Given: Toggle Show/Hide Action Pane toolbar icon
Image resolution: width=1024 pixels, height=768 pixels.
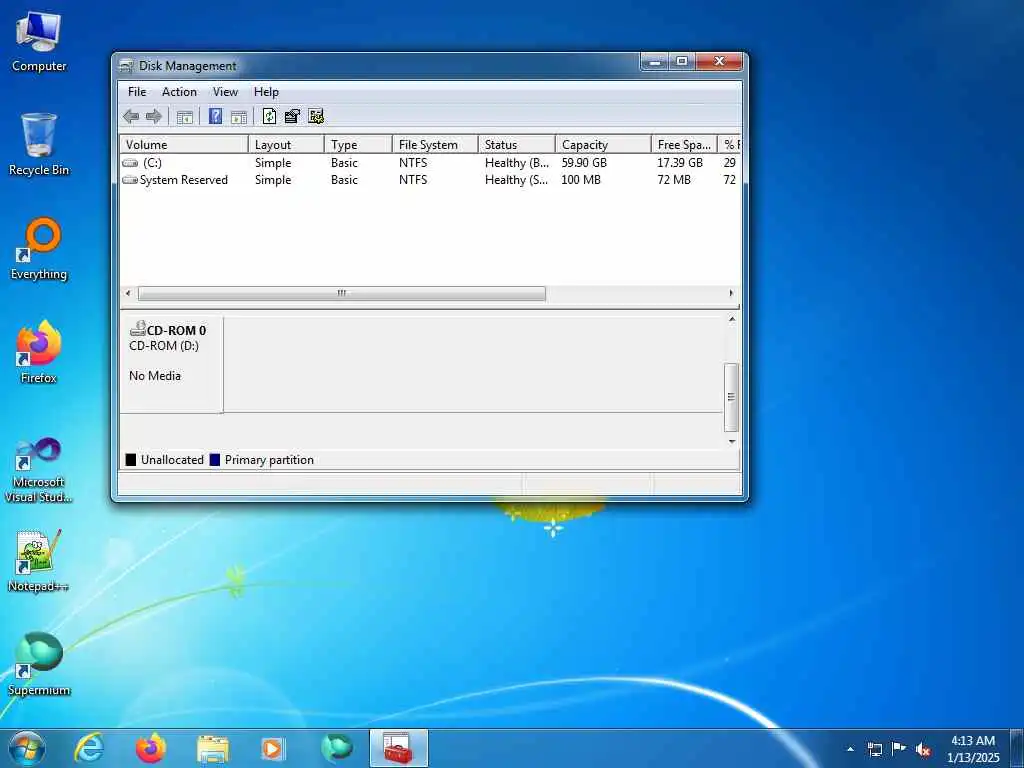Looking at the screenshot, I should [239, 117].
